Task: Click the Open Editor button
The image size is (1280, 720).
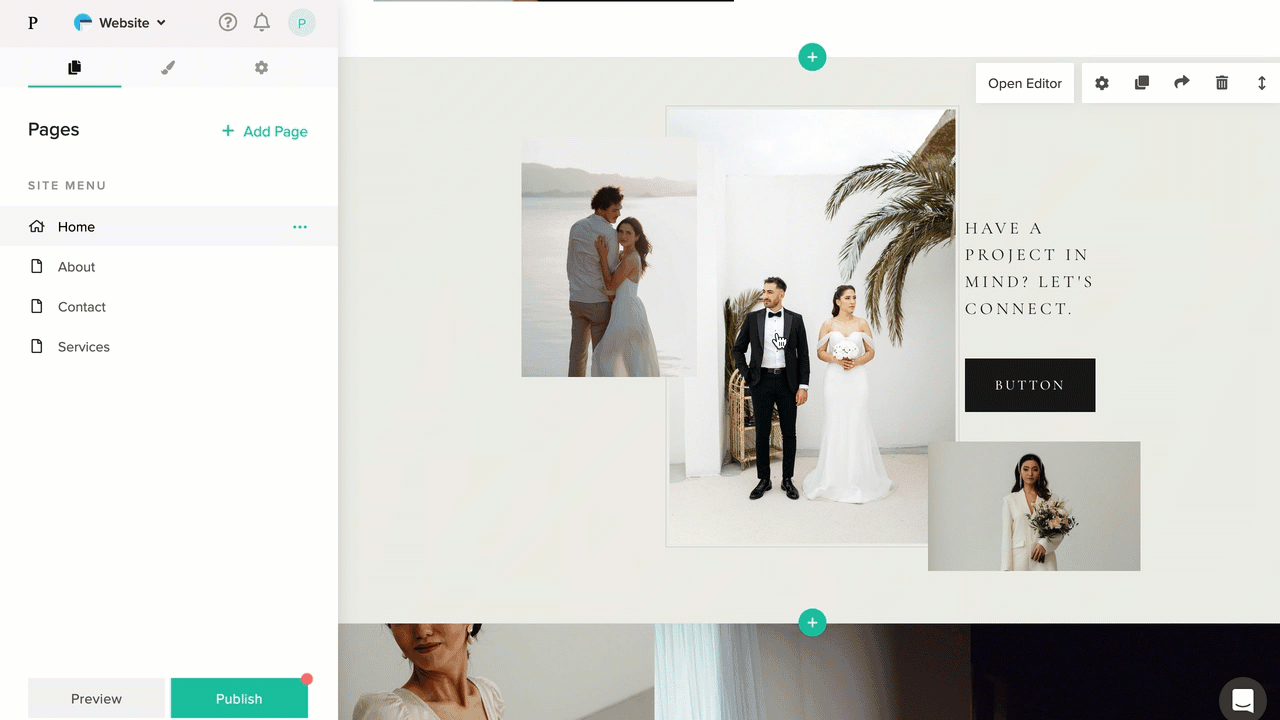Action: [x=1024, y=83]
